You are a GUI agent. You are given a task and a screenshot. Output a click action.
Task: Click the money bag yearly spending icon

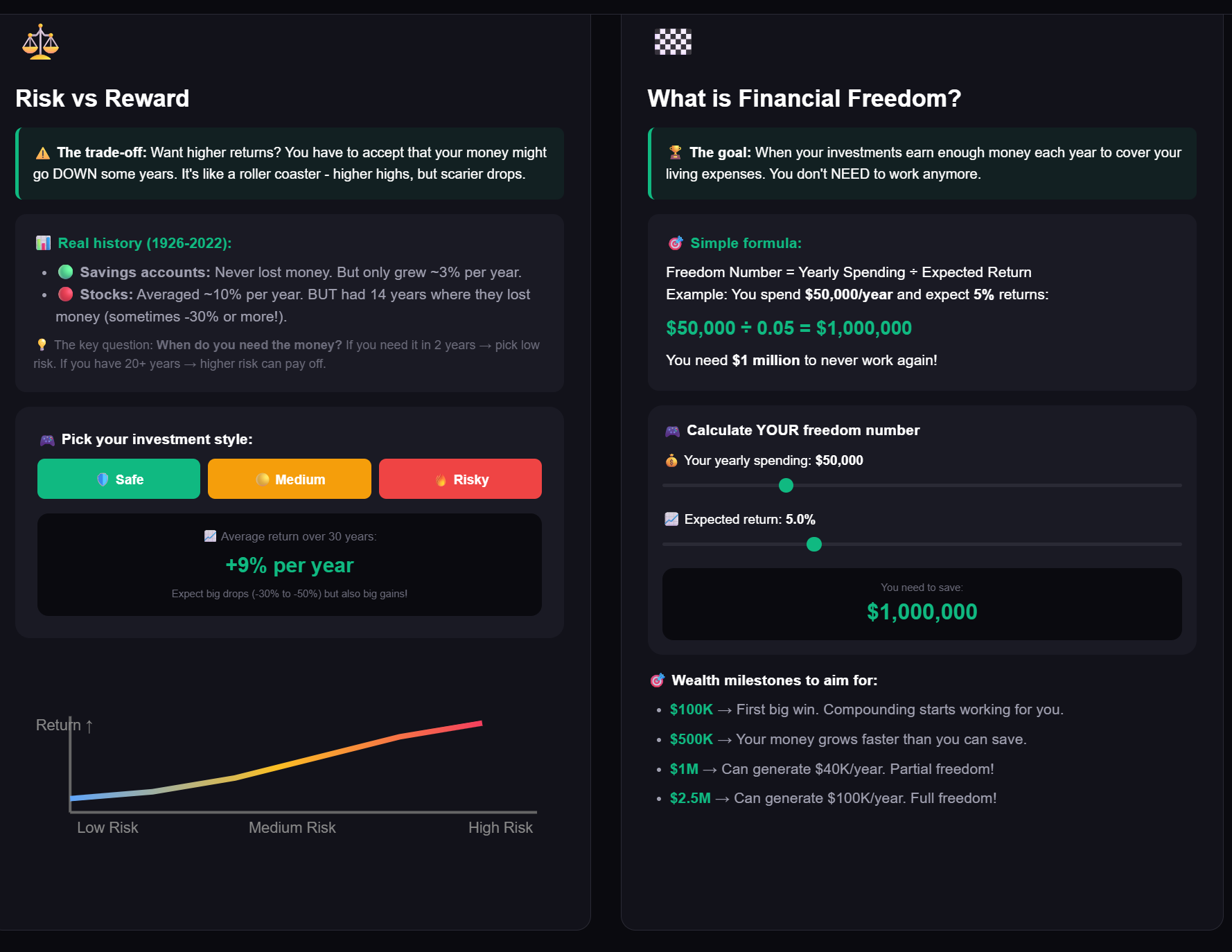pyautogui.click(x=671, y=461)
